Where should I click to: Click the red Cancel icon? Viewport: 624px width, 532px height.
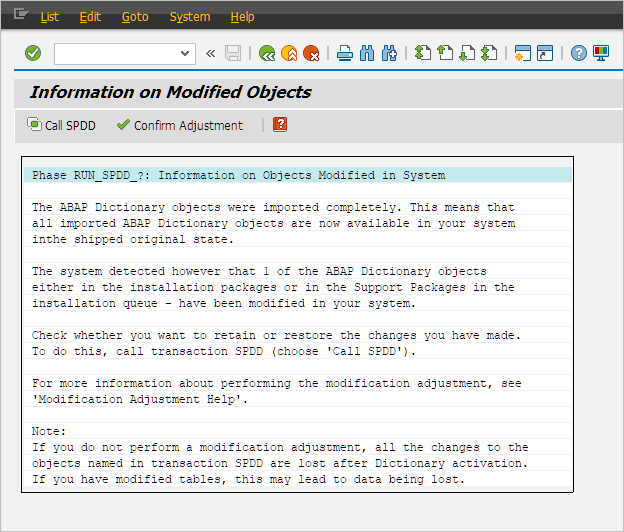[x=312, y=53]
